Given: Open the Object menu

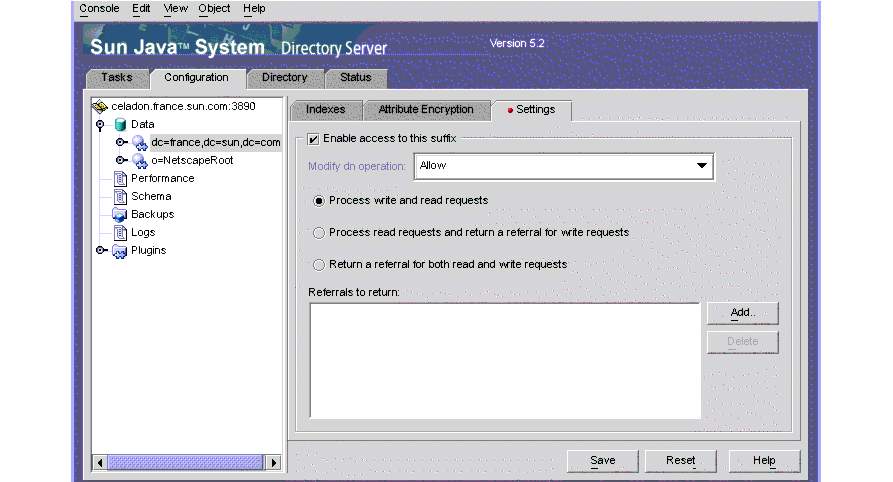Looking at the screenshot, I should pos(214,9).
